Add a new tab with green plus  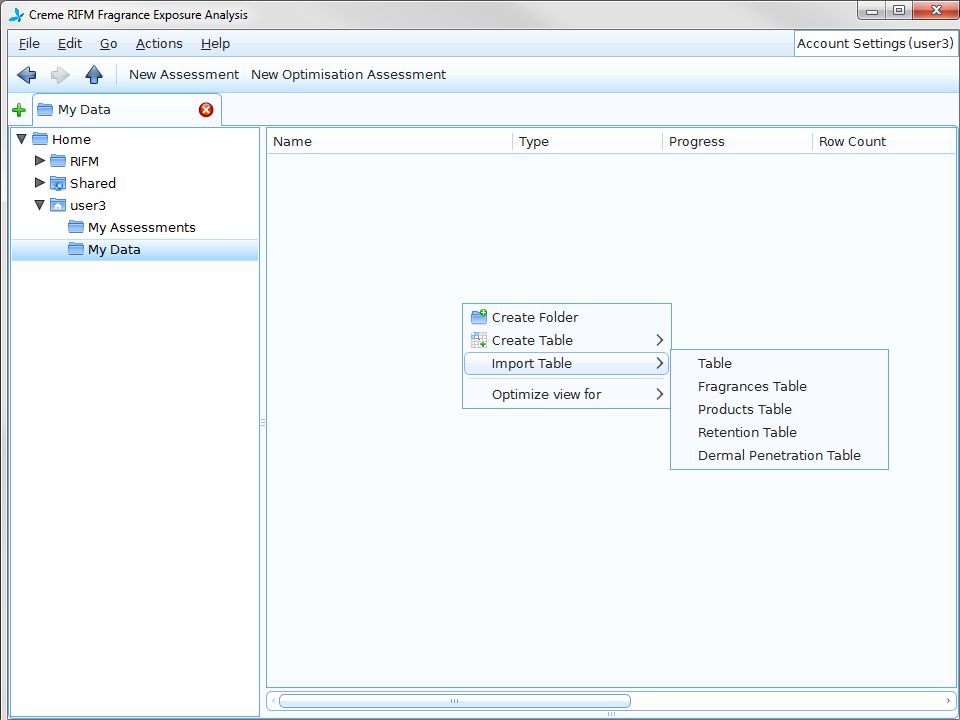tap(19, 110)
